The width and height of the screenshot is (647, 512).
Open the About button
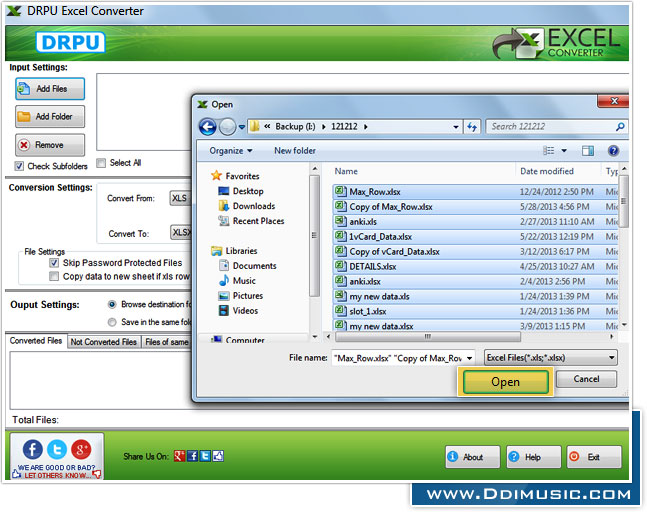click(472, 457)
